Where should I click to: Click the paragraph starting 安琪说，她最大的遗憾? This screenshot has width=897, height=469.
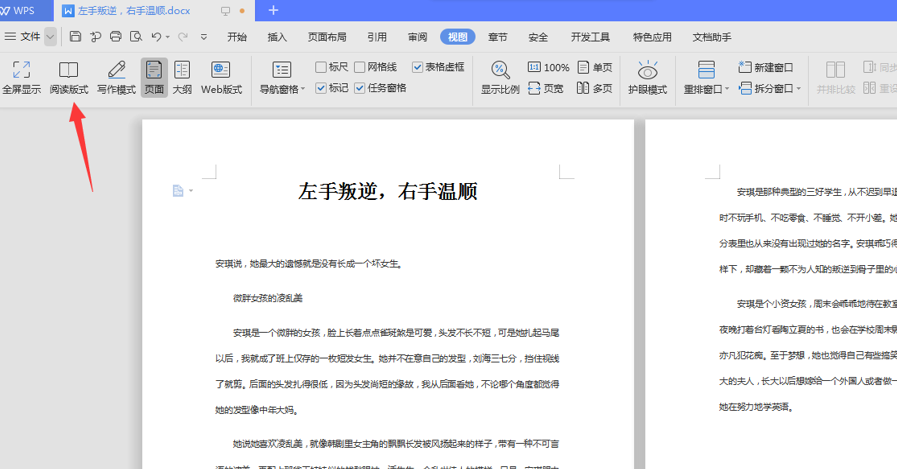pos(310,264)
